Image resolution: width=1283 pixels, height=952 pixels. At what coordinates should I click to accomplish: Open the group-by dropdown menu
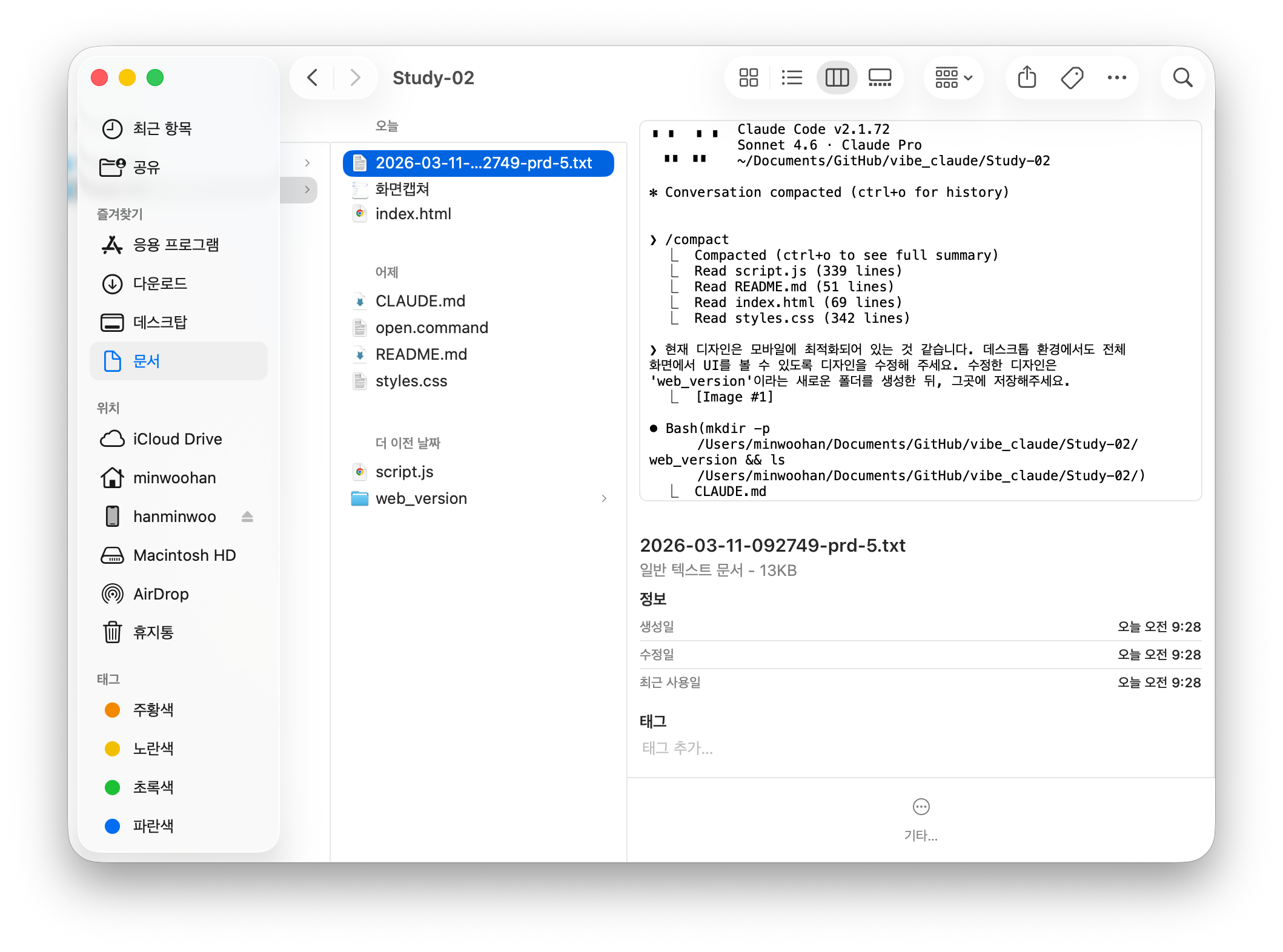[953, 78]
